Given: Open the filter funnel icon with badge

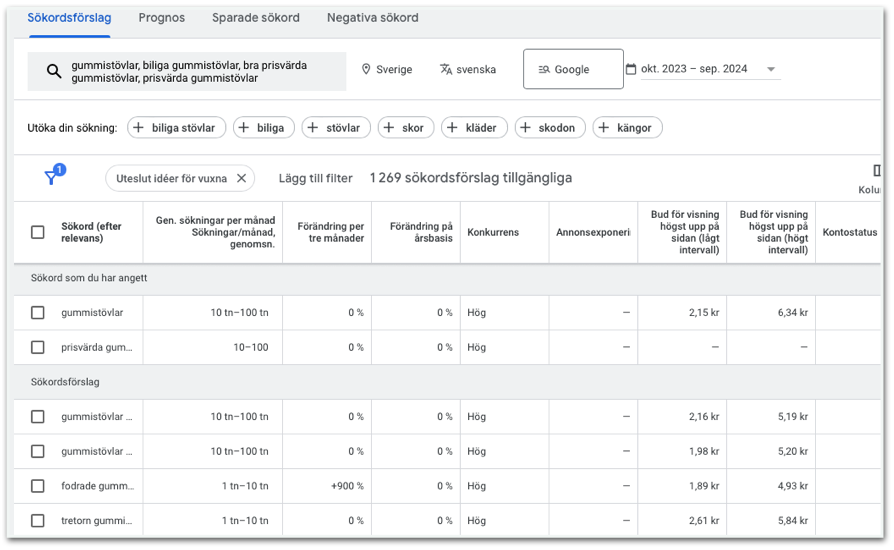Looking at the screenshot, I should pyautogui.click(x=54, y=174).
